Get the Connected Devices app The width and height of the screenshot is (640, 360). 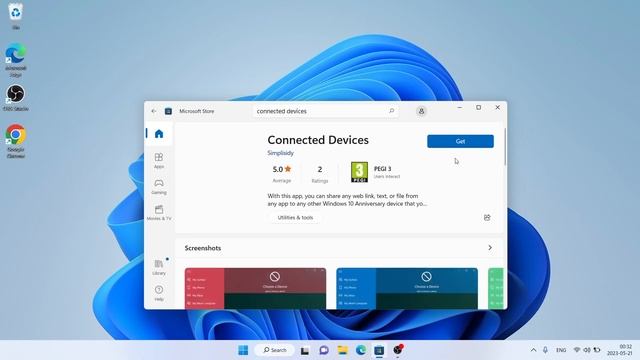[460, 141]
